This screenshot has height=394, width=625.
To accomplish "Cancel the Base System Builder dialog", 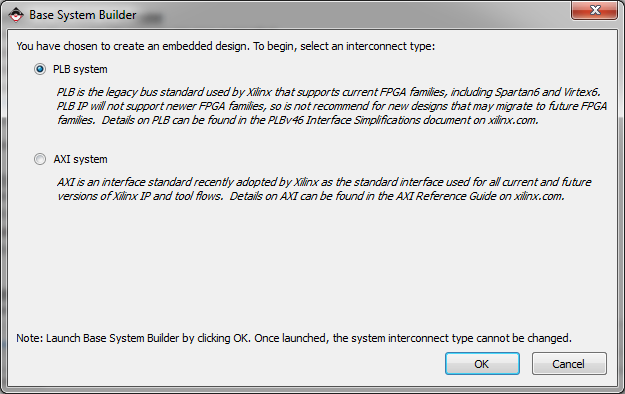I will tap(569, 364).
